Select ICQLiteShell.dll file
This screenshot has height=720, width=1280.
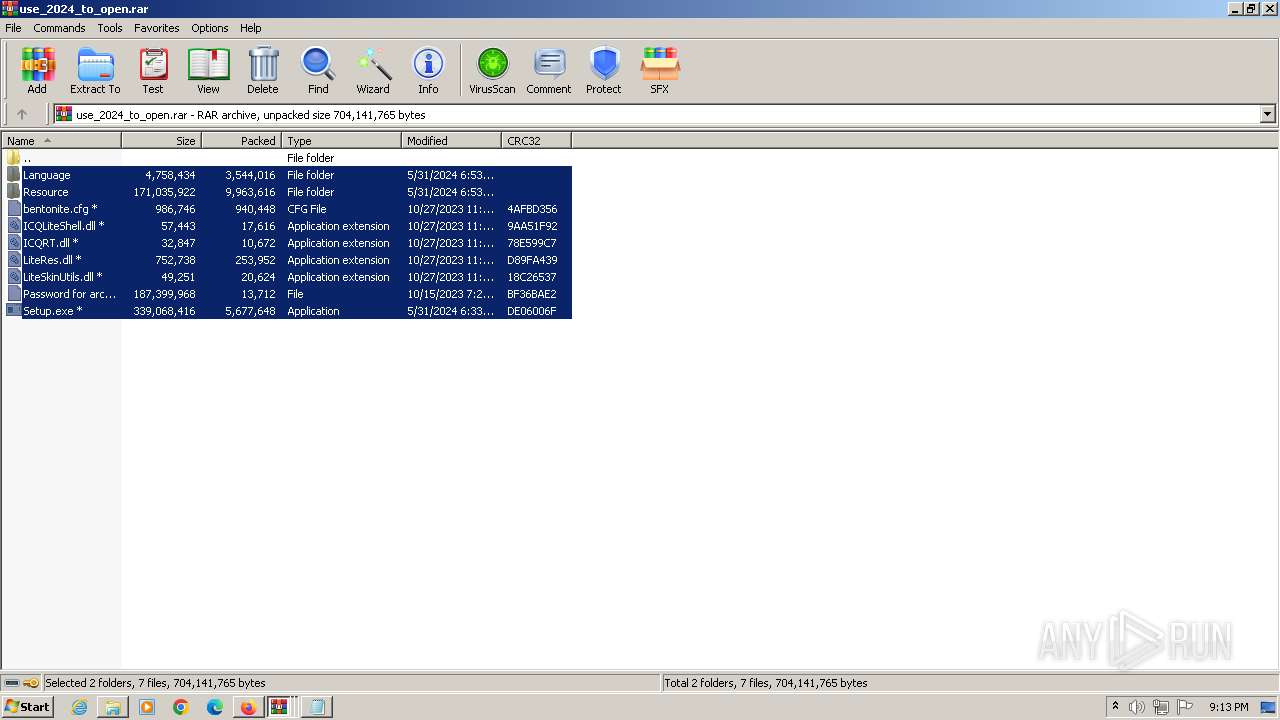click(x=287, y=226)
